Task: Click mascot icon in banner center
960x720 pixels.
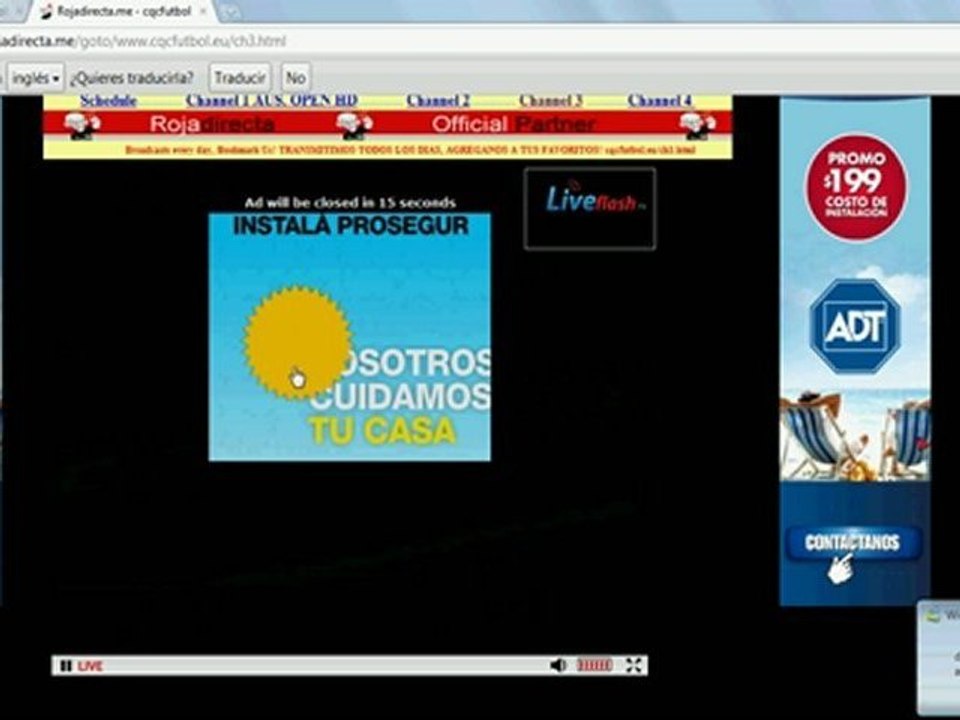Action: click(x=355, y=126)
